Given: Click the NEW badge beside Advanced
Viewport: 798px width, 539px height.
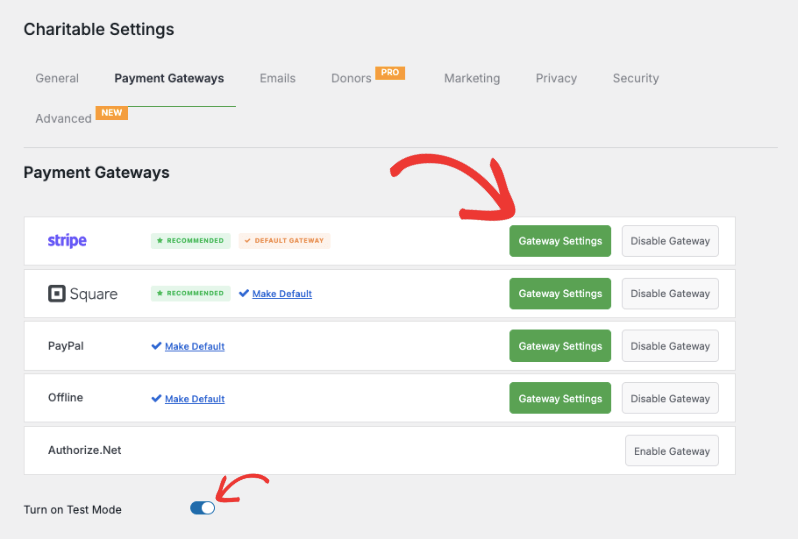Looking at the screenshot, I should [x=111, y=113].
